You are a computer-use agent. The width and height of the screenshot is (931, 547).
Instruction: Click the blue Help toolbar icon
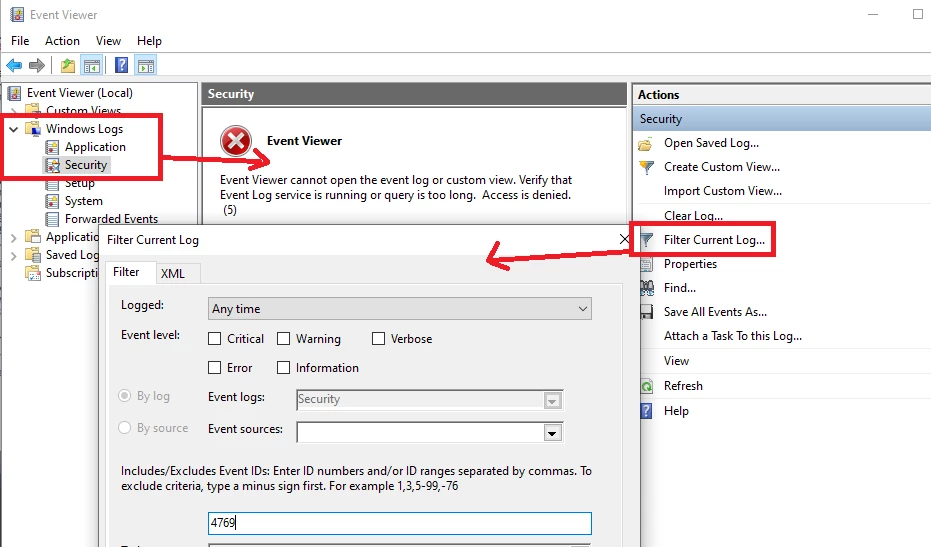(121, 65)
